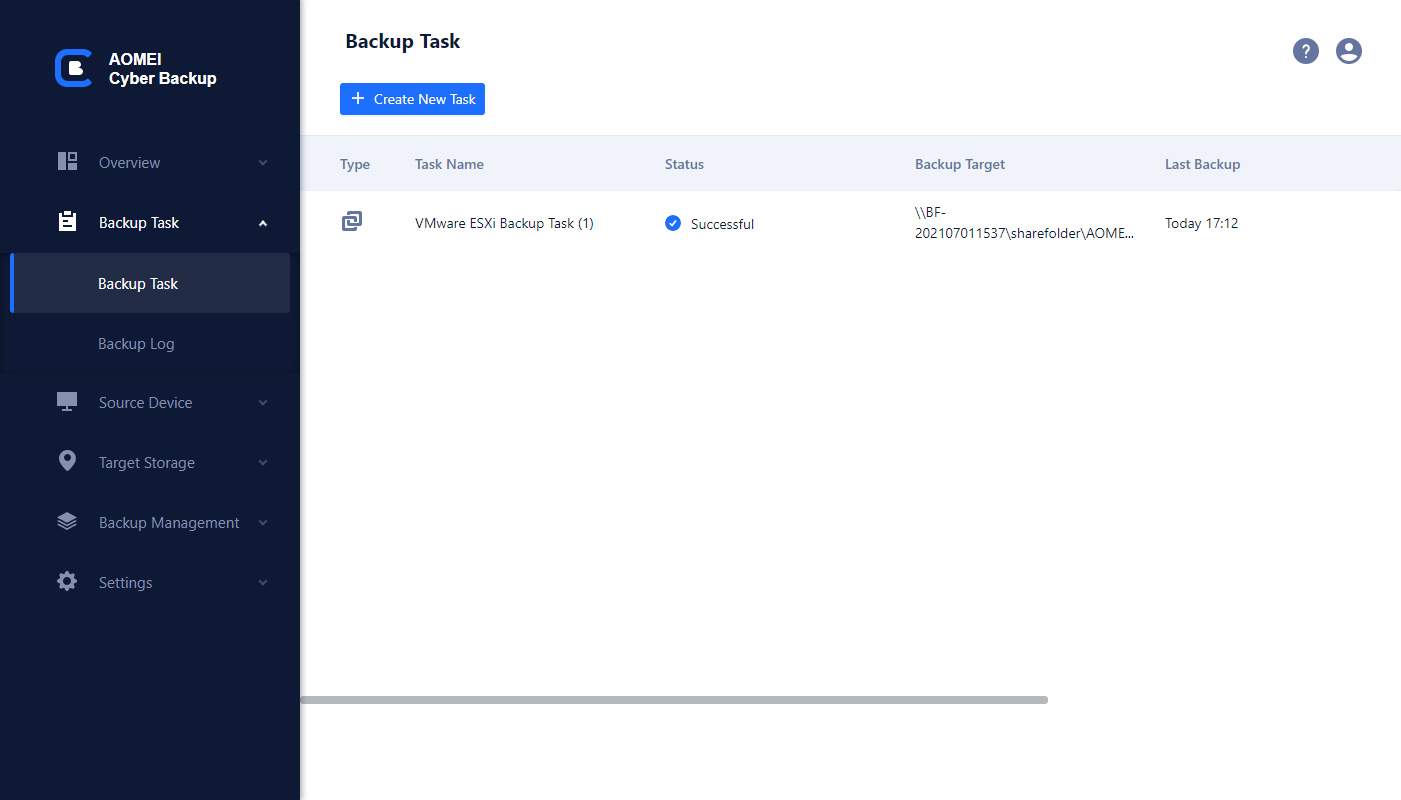Expand the Settings chevron
The width and height of the screenshot is (1401, 800).
point(263,583)
